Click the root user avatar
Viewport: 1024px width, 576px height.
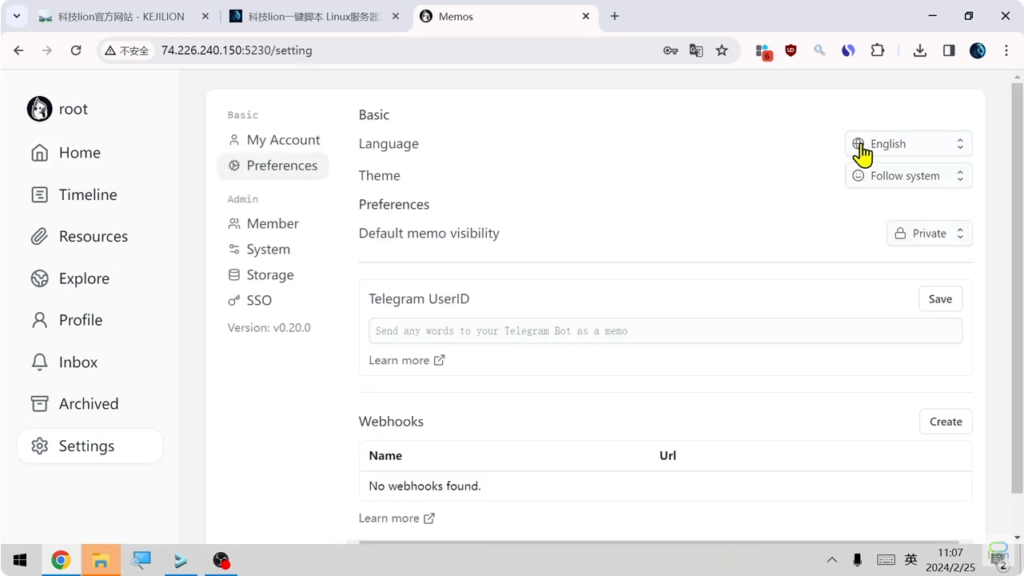click(39, 109)
